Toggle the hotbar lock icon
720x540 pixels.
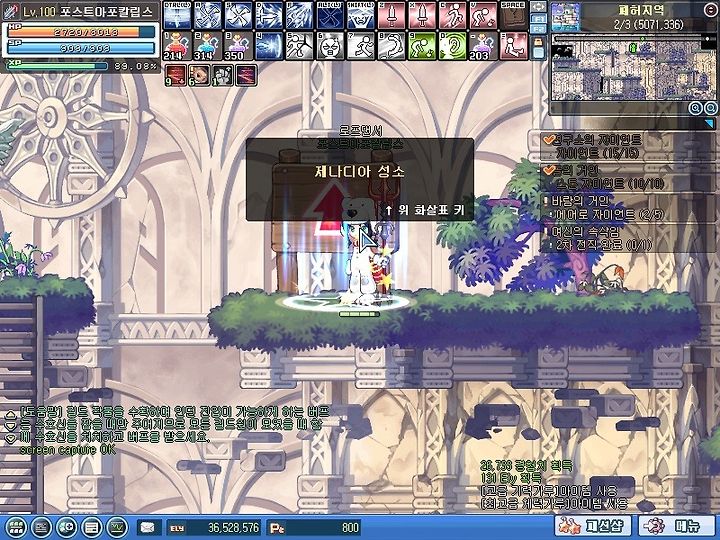[539, 41]
